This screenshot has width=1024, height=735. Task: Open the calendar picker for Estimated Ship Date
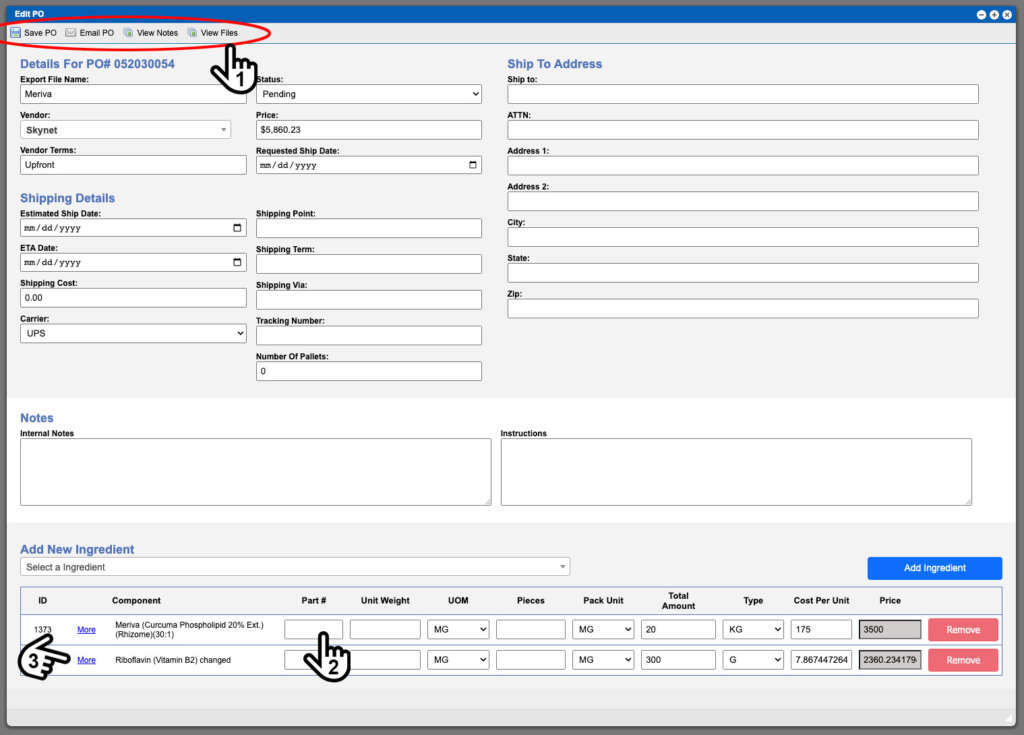(x=236, y=228)
